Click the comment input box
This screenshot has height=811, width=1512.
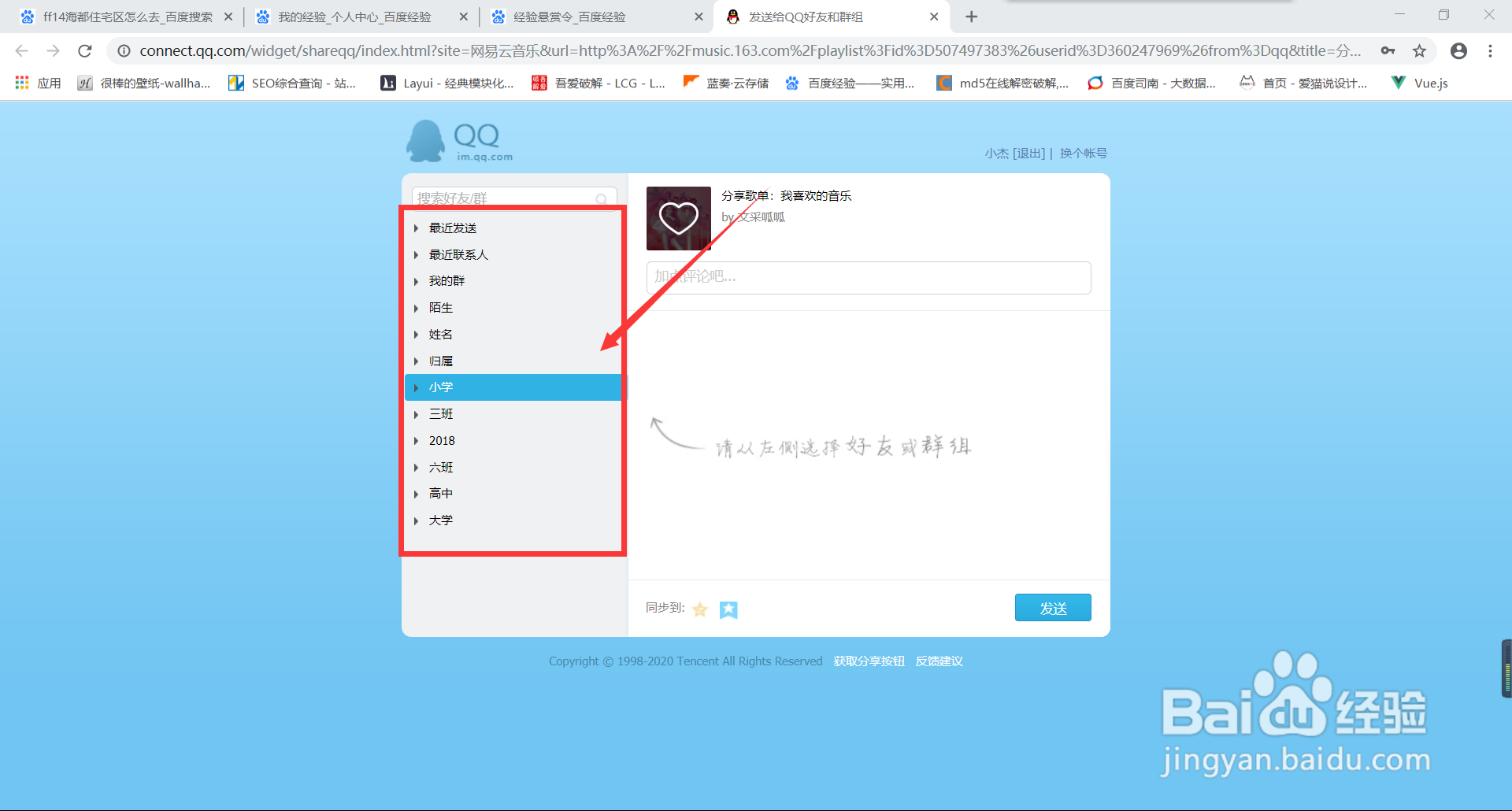pos(869,278)
